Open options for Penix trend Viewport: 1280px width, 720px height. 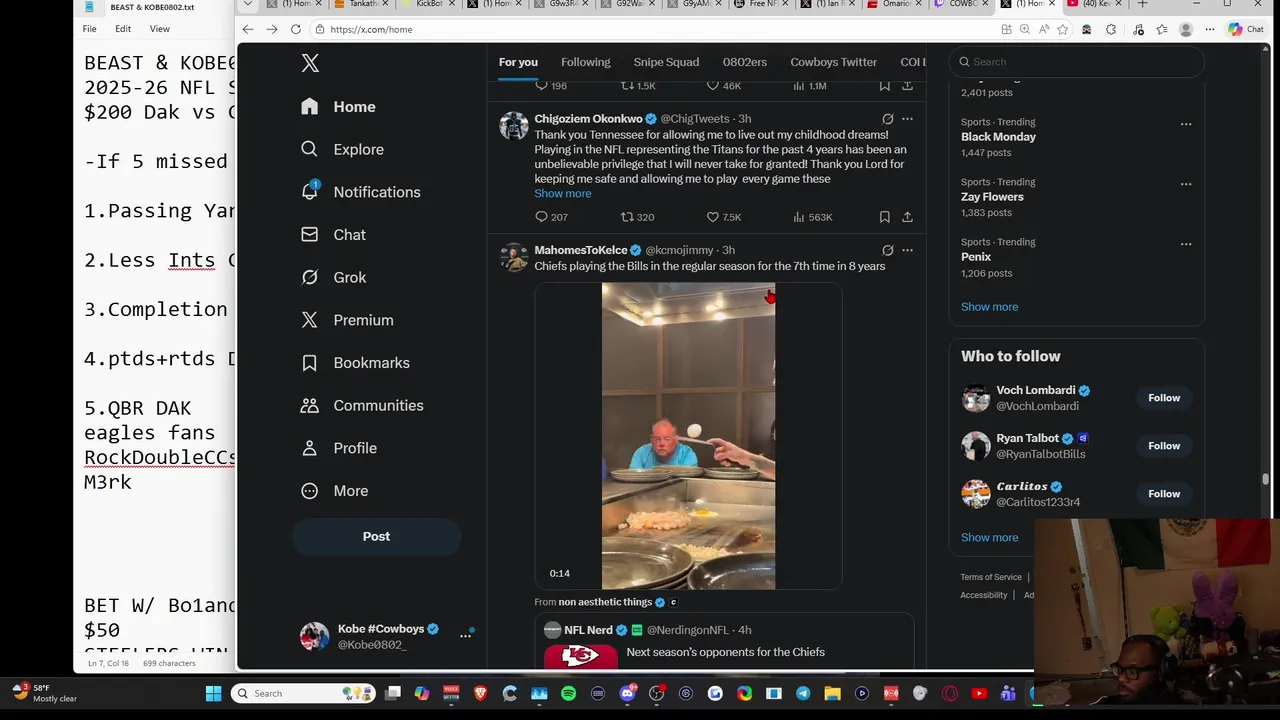pos(1186,244)
